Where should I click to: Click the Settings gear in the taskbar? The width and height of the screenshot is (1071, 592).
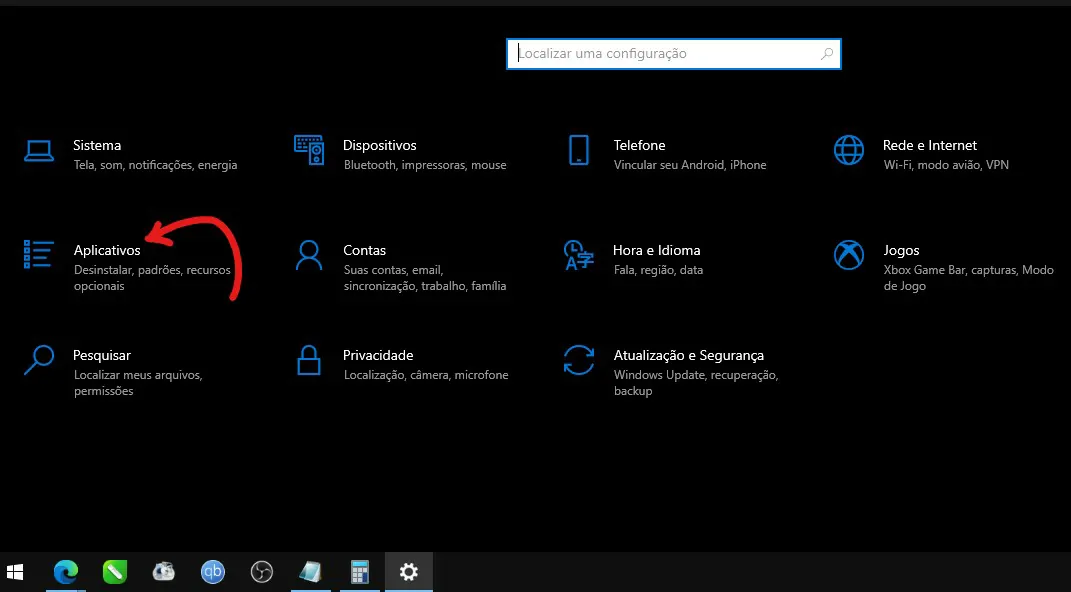[x=408, y=572]
